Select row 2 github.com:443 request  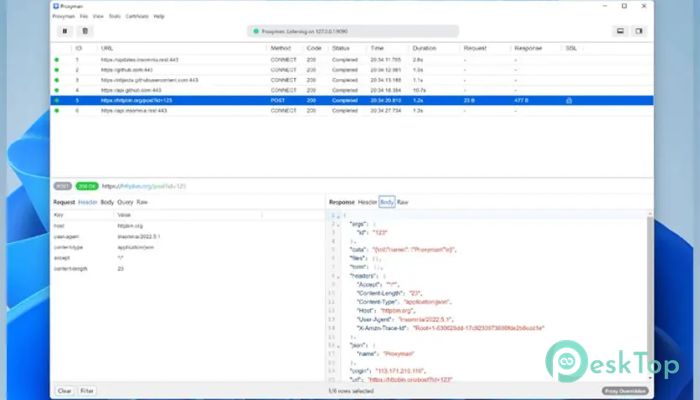[x=352, y=70]
